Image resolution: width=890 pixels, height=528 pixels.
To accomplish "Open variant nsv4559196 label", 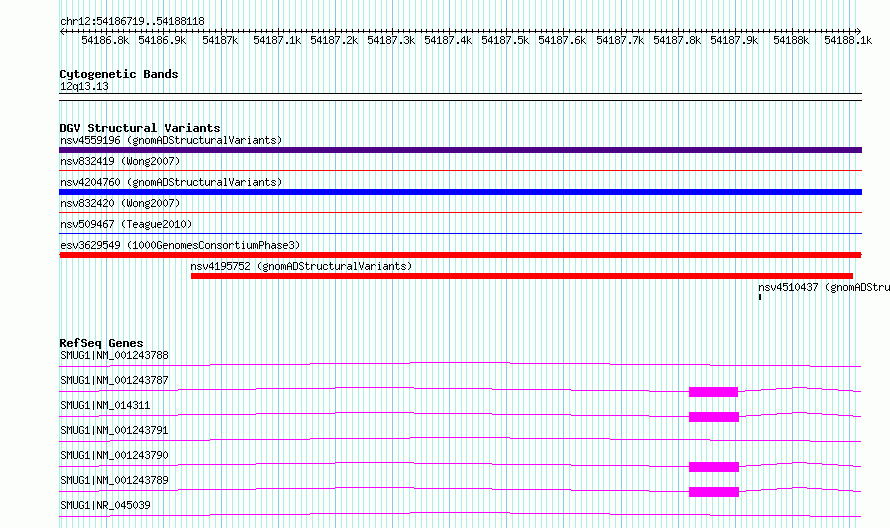I will pos(171,140).
